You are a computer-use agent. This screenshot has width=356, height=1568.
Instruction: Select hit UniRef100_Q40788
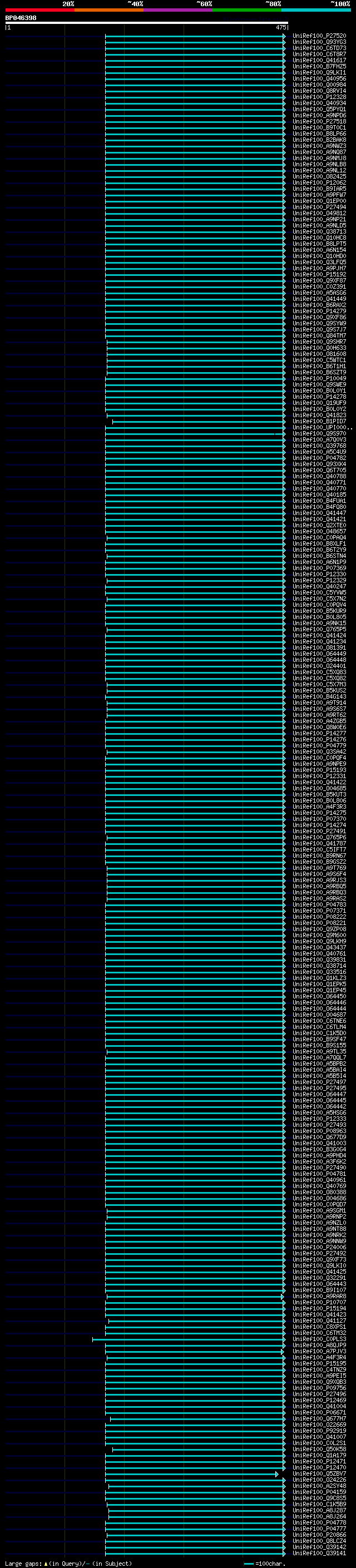tap(319, 476)
